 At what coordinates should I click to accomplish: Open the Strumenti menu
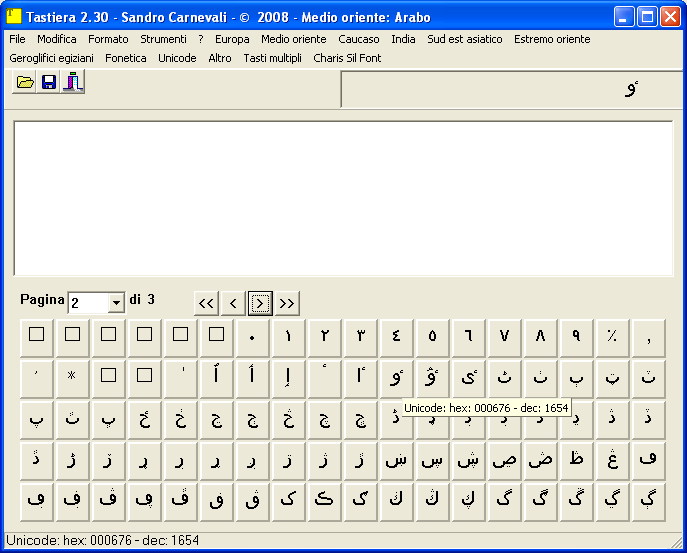point(163,39)
